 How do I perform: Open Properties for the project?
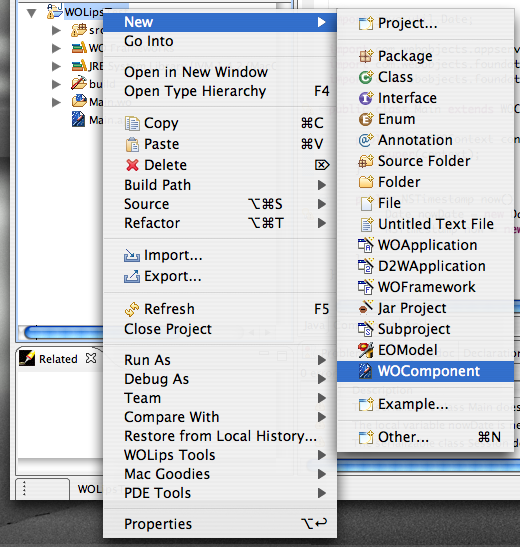coord(220,524)
